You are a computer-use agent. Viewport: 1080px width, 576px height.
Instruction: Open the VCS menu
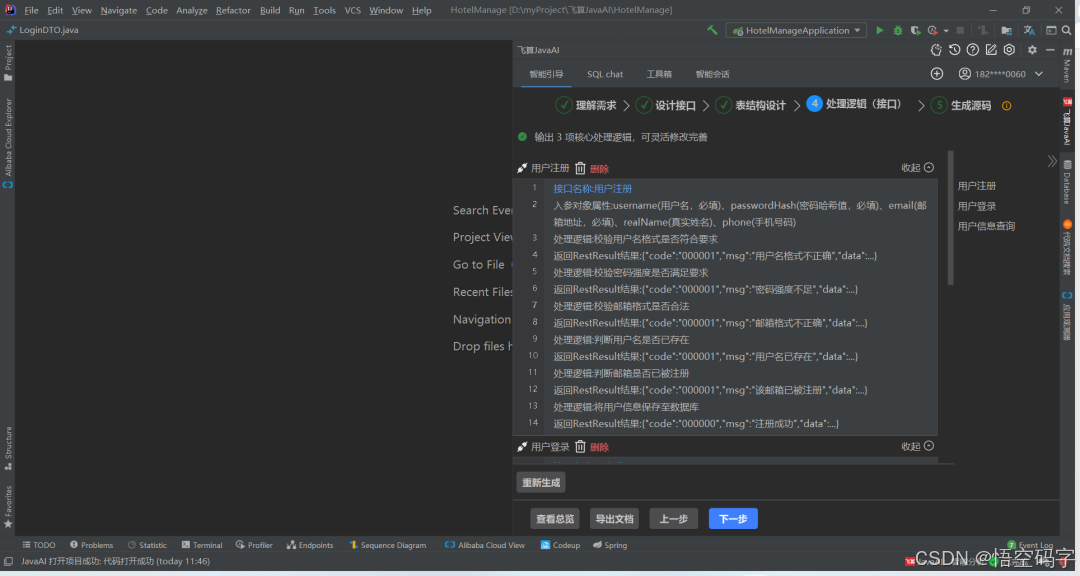pyautogui.click(x=352, y=10)
